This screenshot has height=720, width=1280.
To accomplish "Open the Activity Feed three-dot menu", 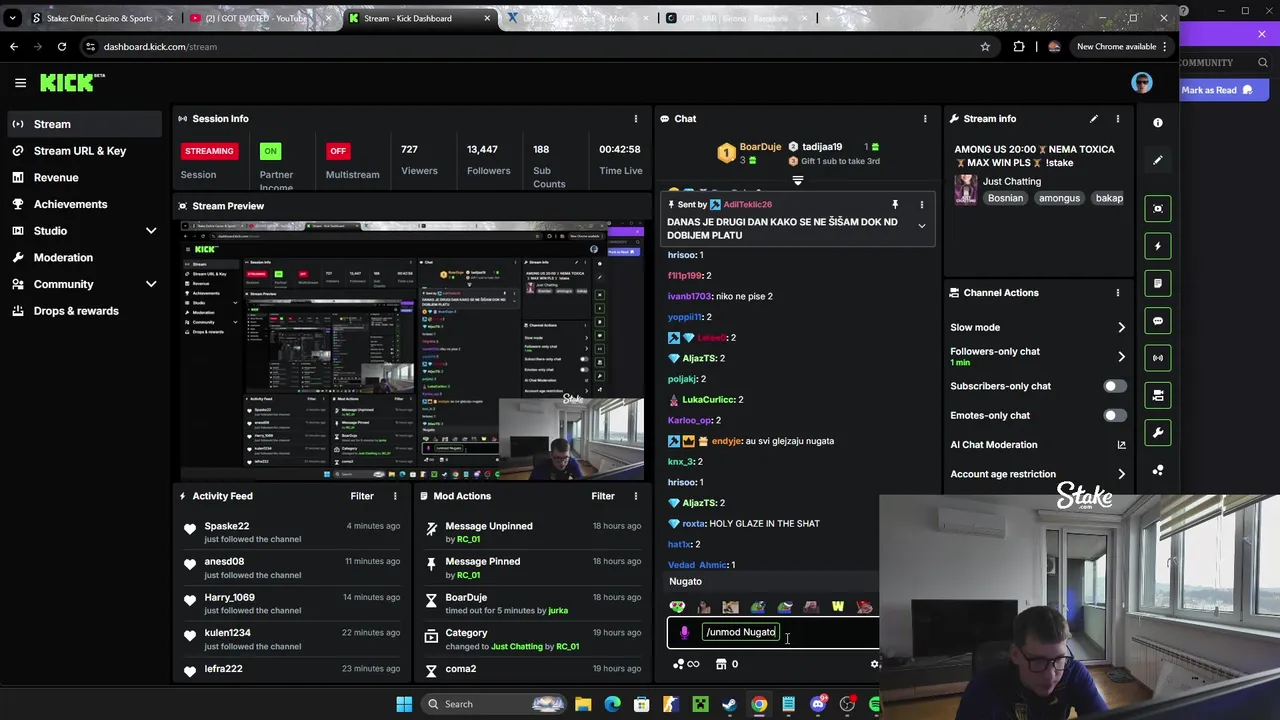I will tap(395, 496).
